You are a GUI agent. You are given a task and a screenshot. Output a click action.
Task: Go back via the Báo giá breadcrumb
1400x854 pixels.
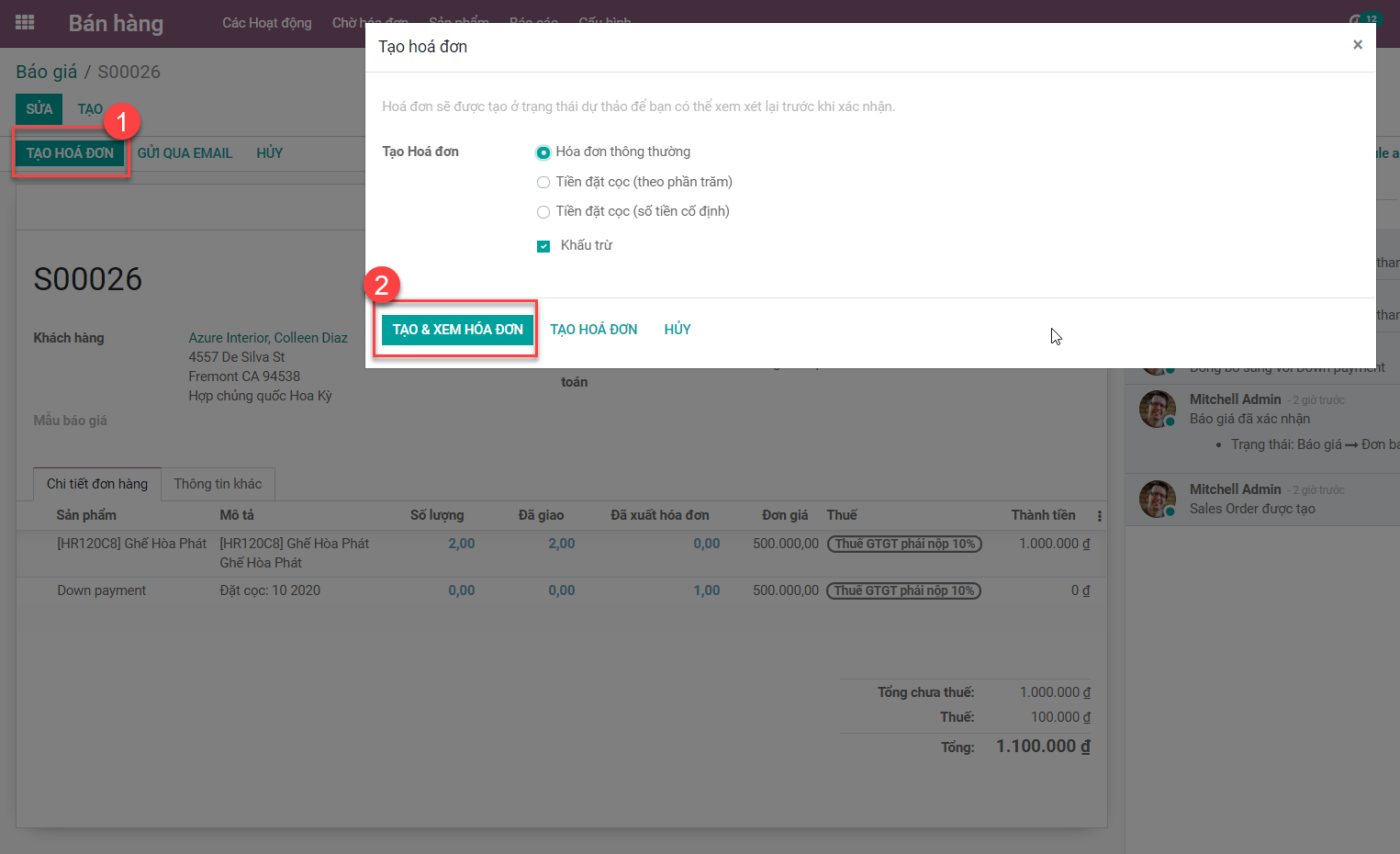pyautogui.click(x=46, y=72)
